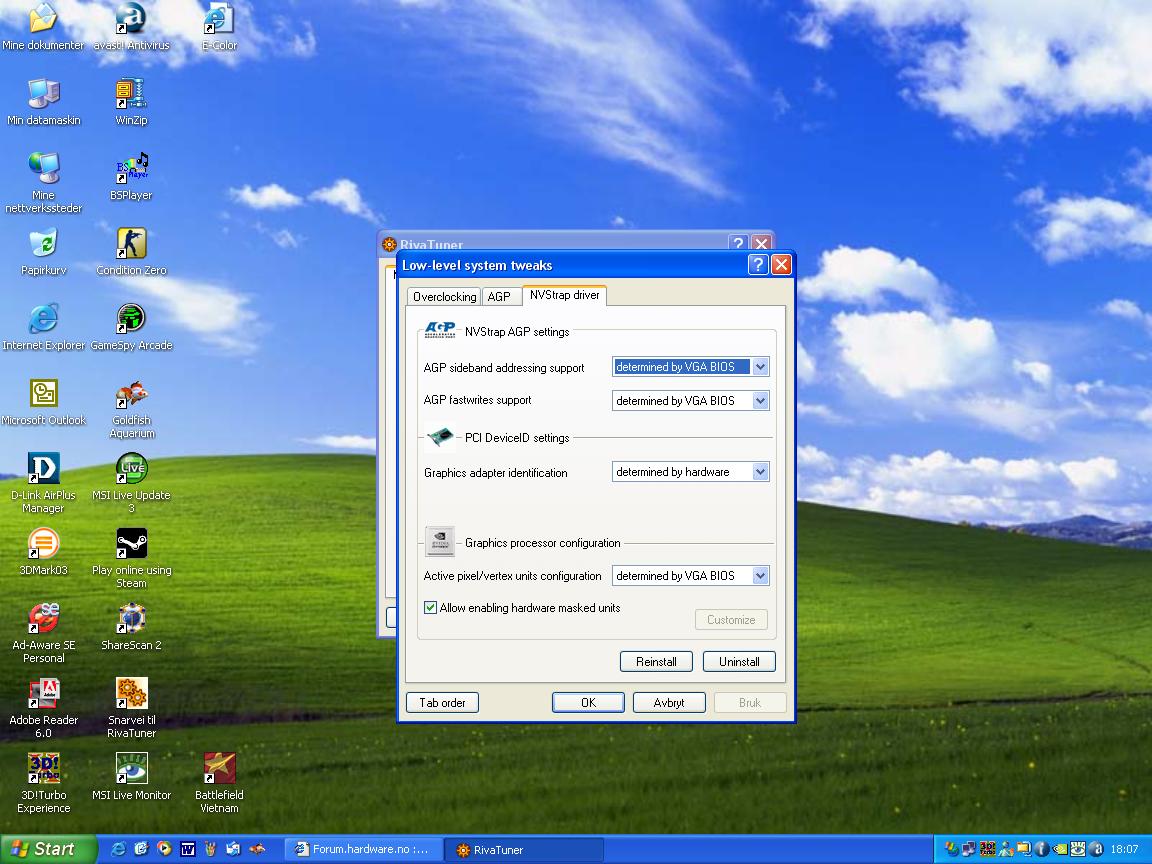Image resolution: width=1152 pixels, height=864 pixels.
Task: Confirm with the OK button
Action: pos(588,702)
